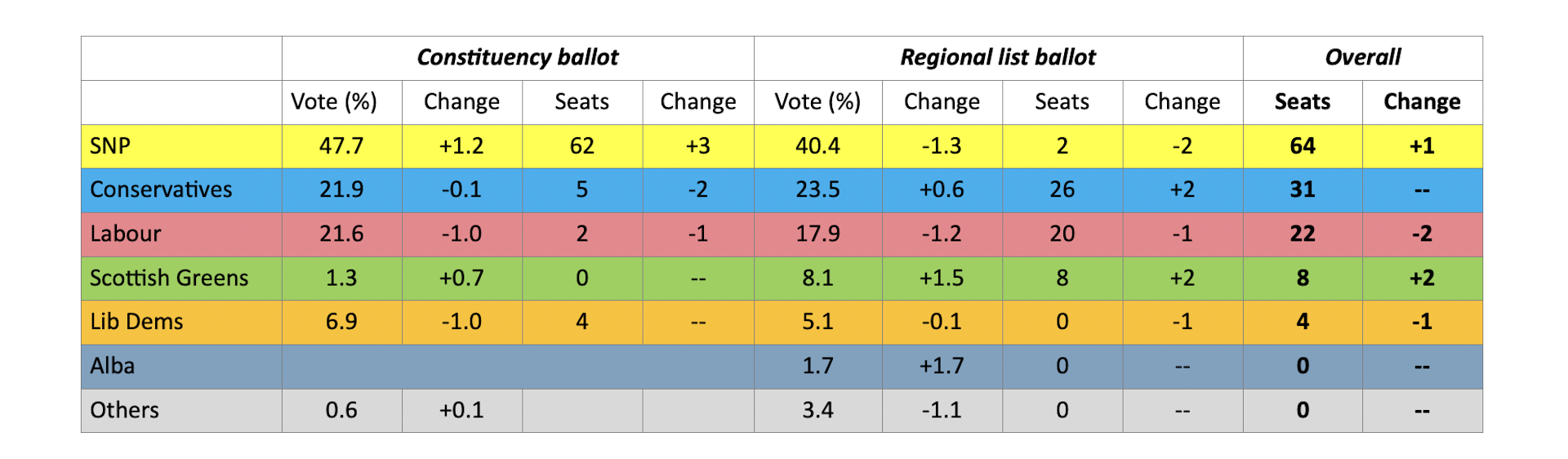
Task: Select Others regional list vote 3.4
Action: click(817, 410)
